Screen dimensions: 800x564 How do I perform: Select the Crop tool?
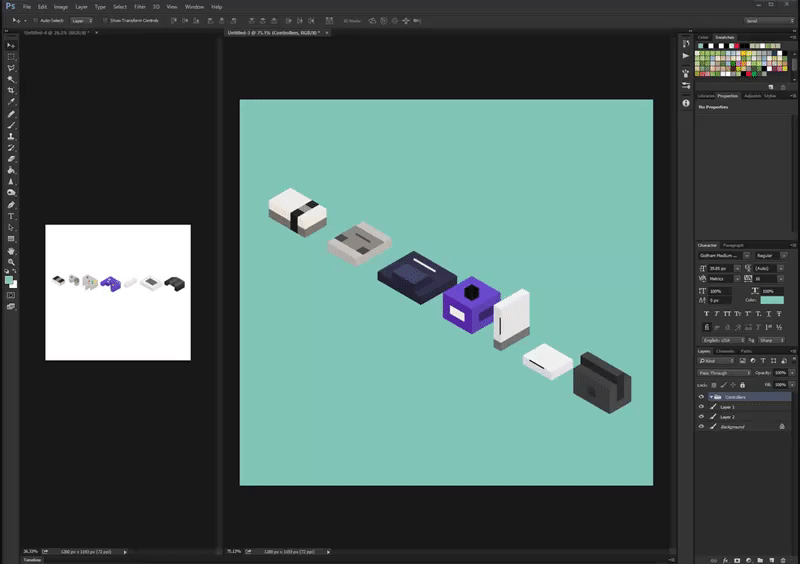11,90
